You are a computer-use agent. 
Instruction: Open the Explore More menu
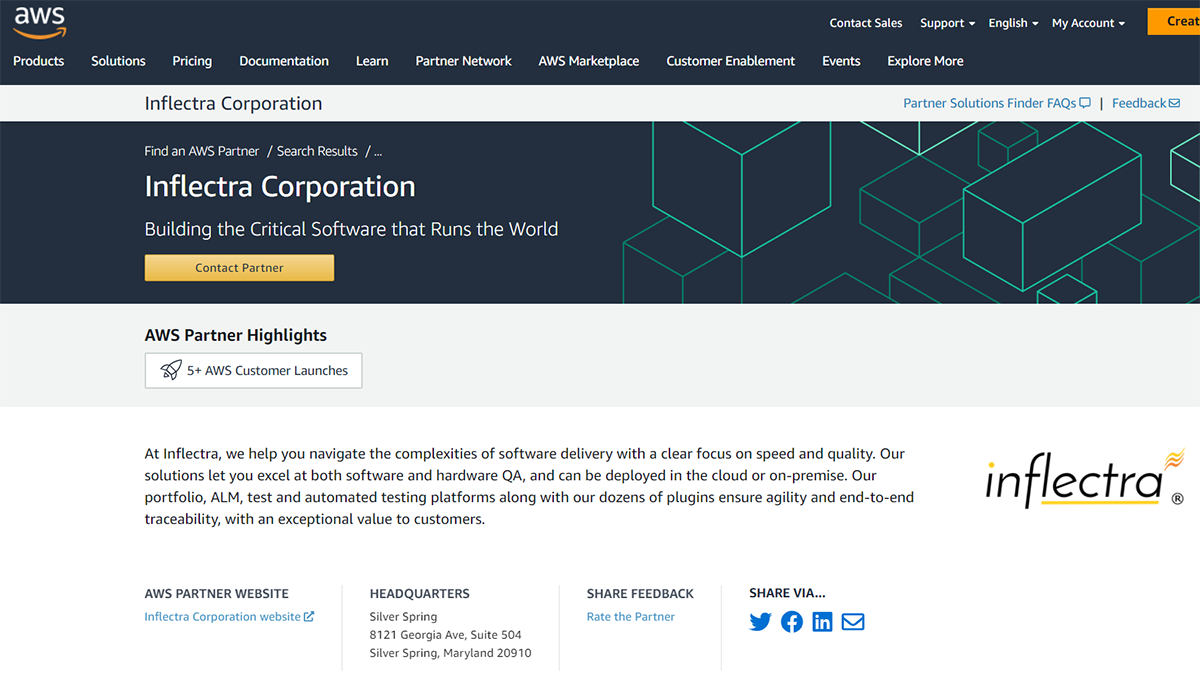click(924, 61)
